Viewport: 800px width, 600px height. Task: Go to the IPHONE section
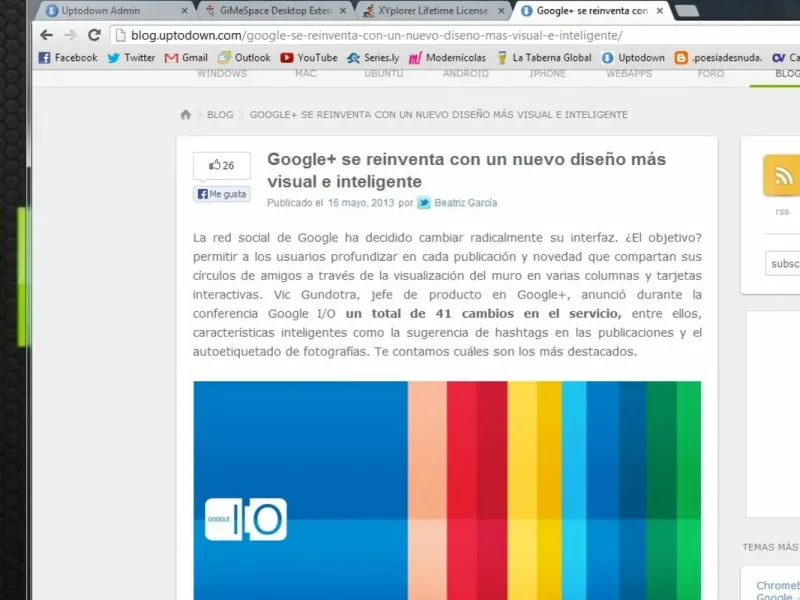(x=547, y=73)
